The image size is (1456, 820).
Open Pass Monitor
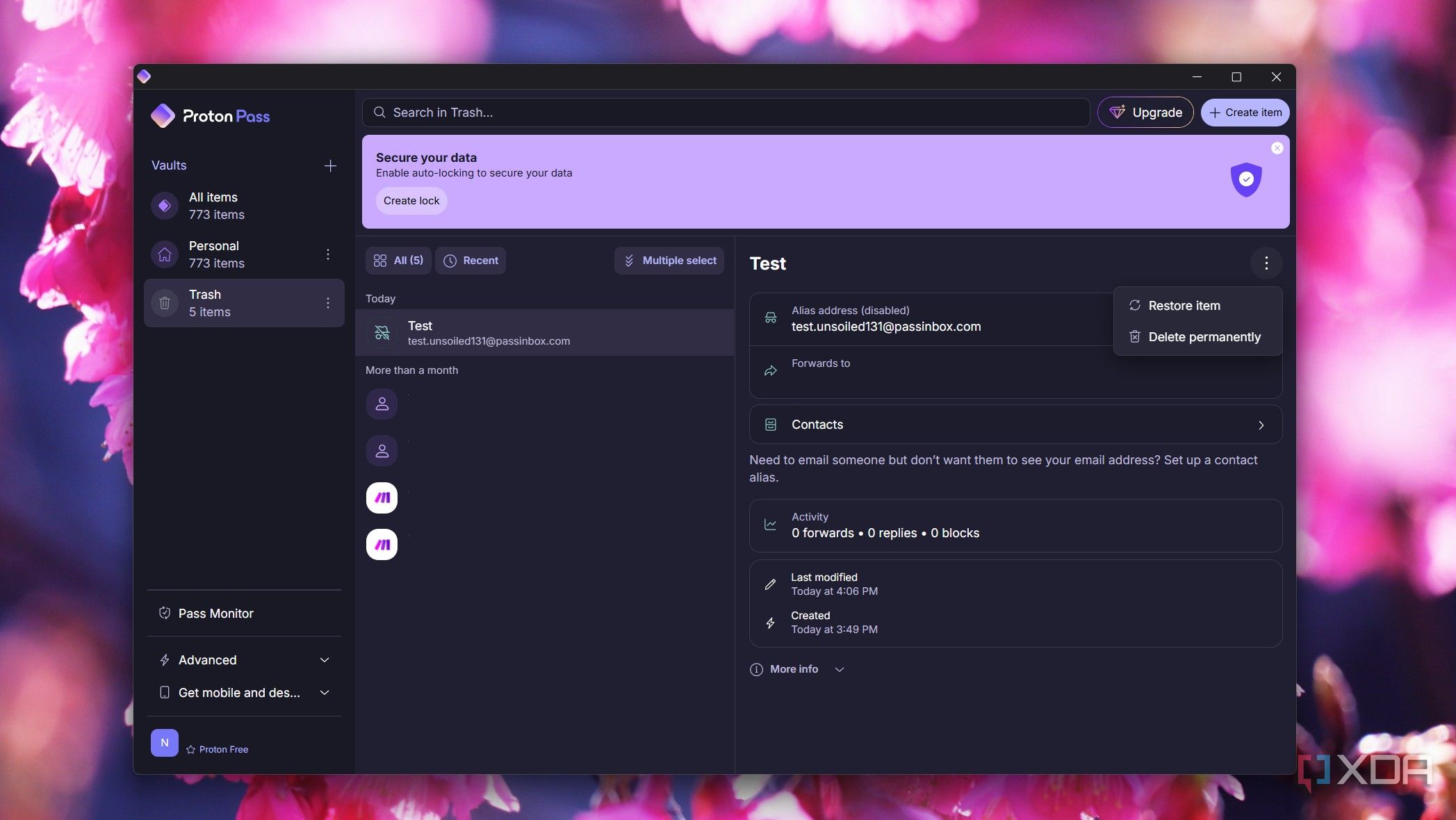pyautogui.click(x=244, y=614)
